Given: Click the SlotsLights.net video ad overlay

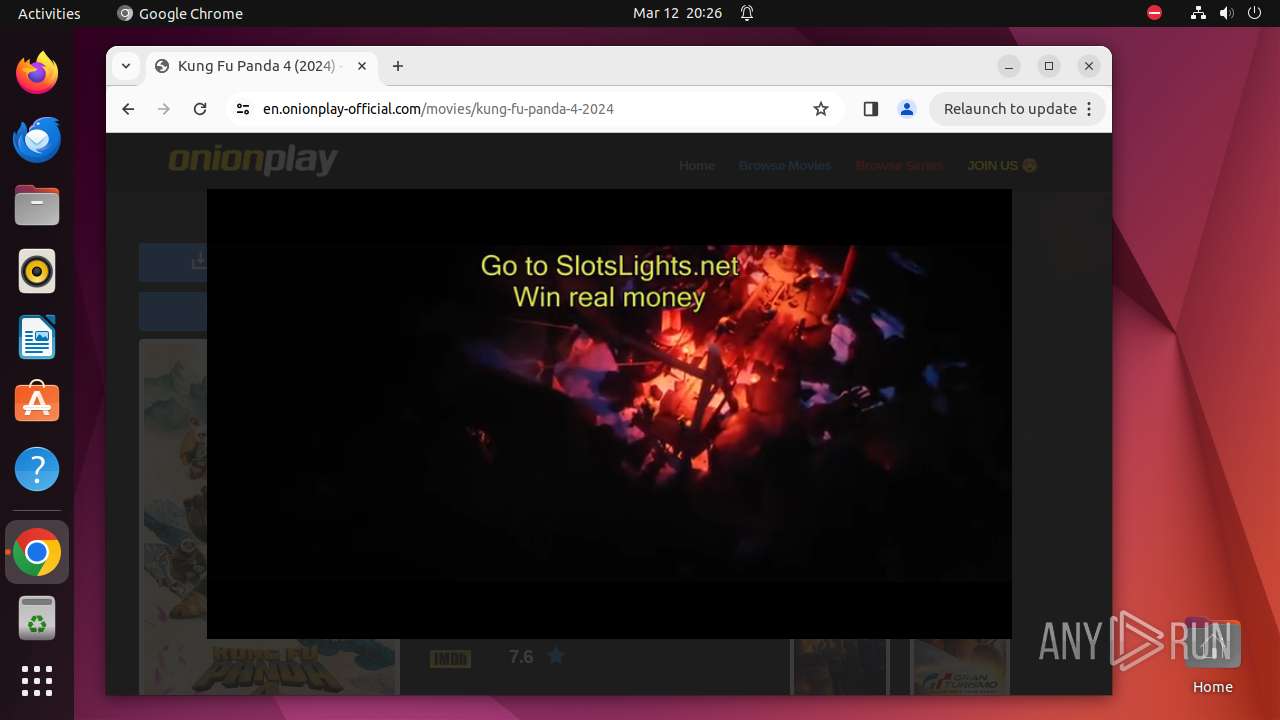Looking at the screenshot, I should 609,413.
